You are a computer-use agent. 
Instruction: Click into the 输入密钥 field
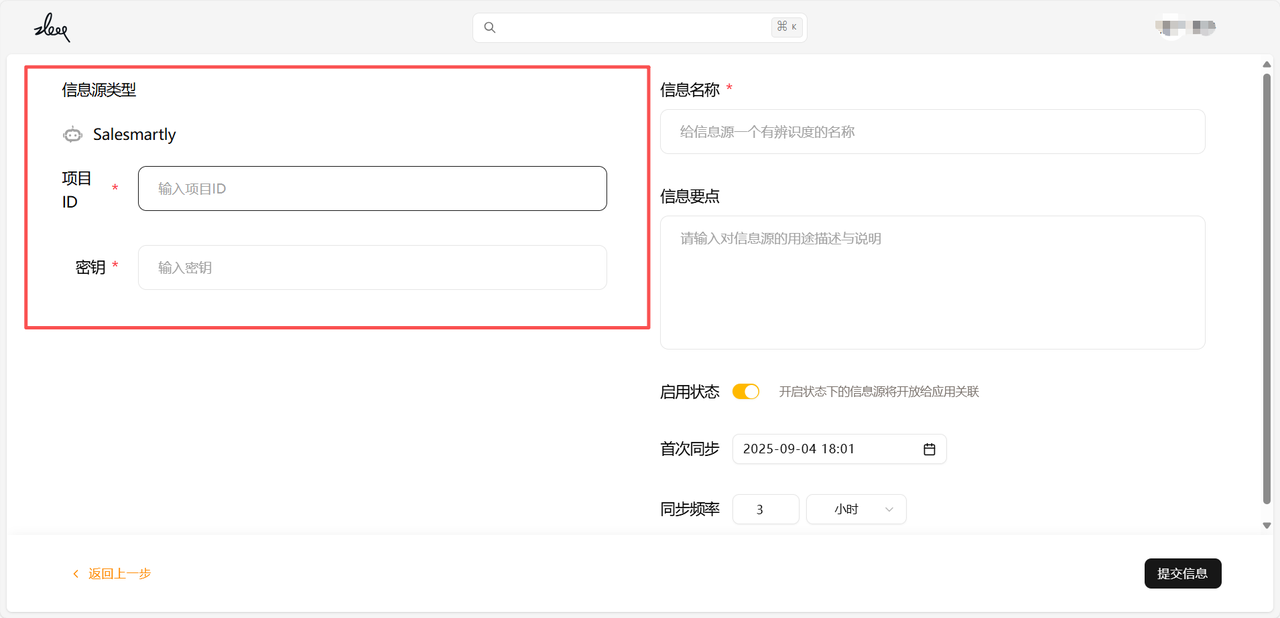(372, 267)
